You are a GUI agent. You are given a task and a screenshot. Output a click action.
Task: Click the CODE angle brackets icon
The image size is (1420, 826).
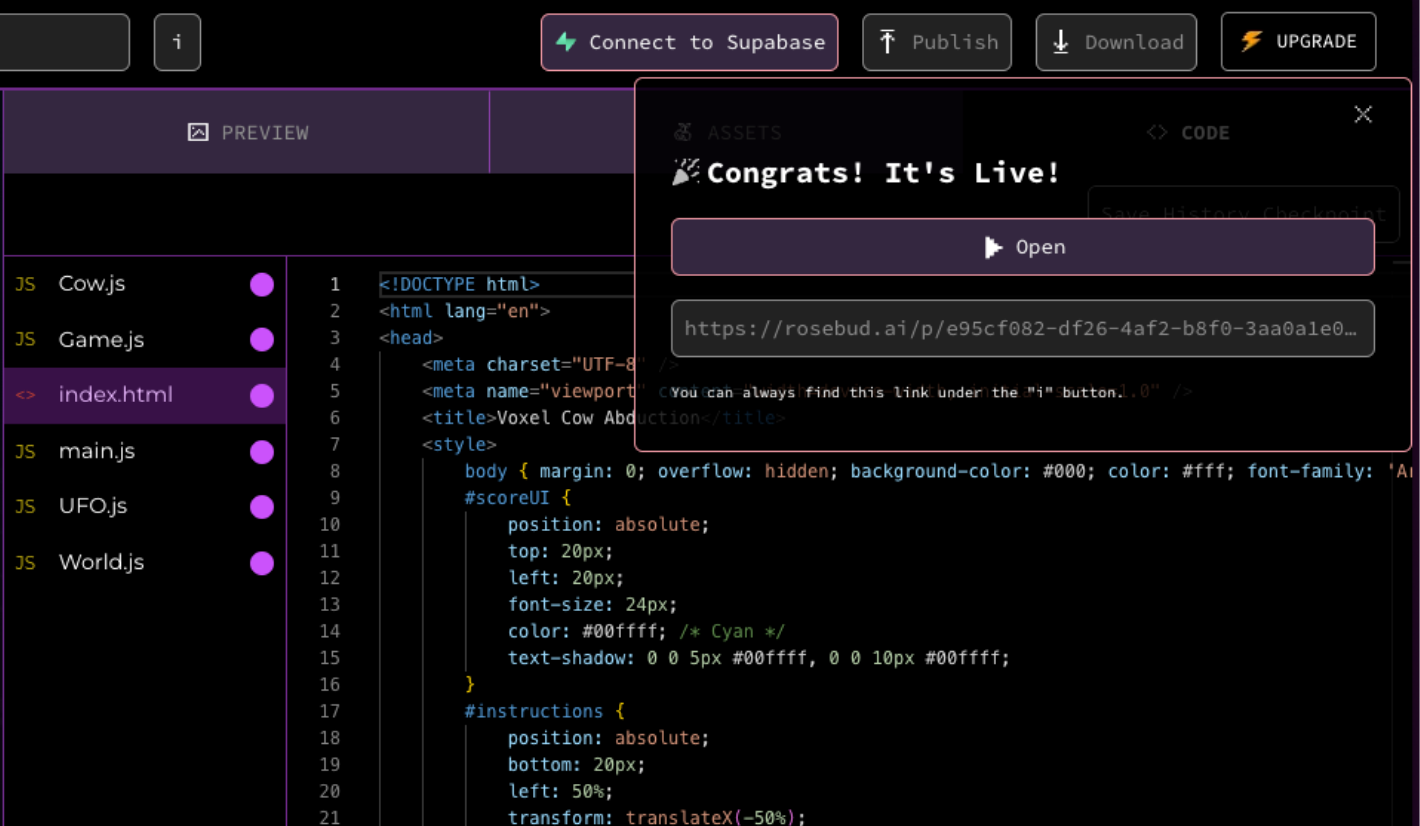pyautogui.click(x=1157, y=132)
